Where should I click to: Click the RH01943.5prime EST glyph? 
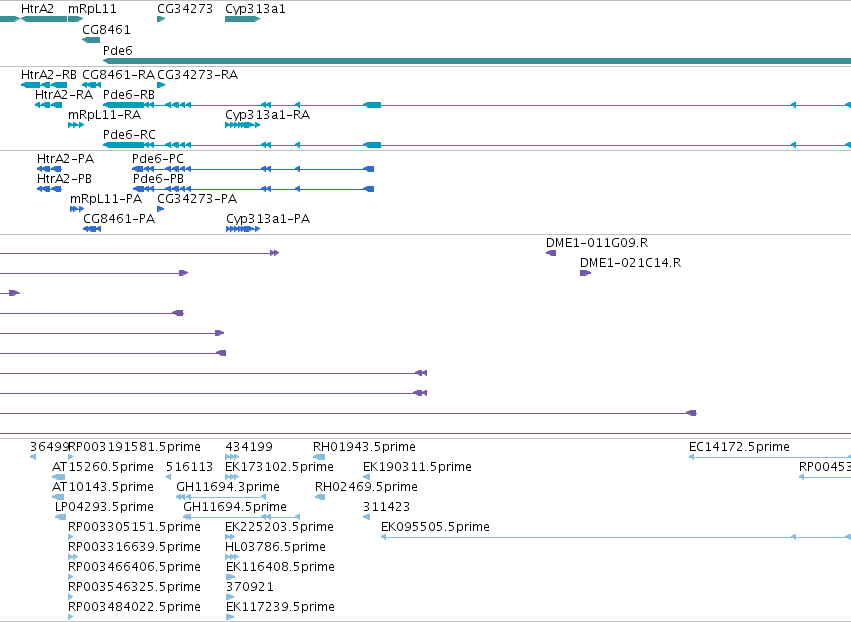tap(319, 457)
